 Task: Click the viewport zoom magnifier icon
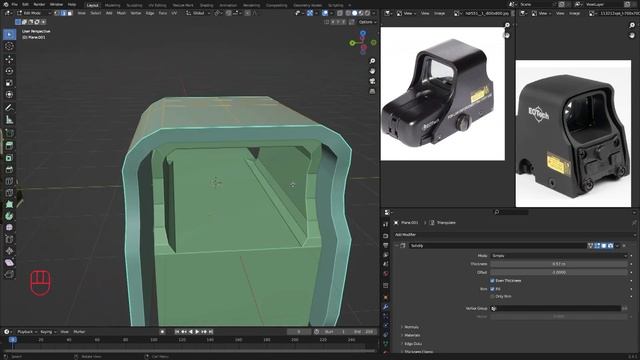coord(372,61)
